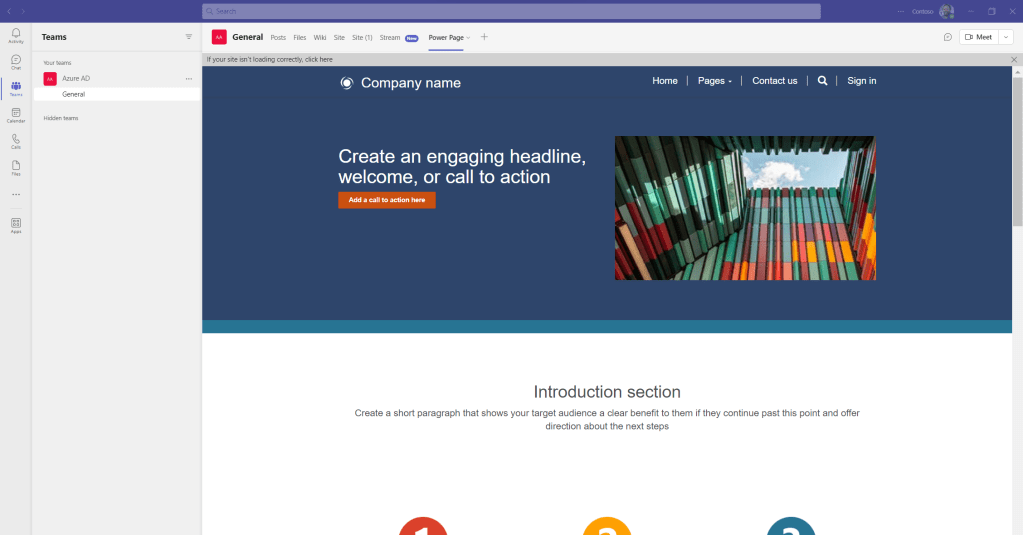This screenshot has width=1023, height=535.
Task: Open the Activity feed in the sidebar
Action: (15, 35)
